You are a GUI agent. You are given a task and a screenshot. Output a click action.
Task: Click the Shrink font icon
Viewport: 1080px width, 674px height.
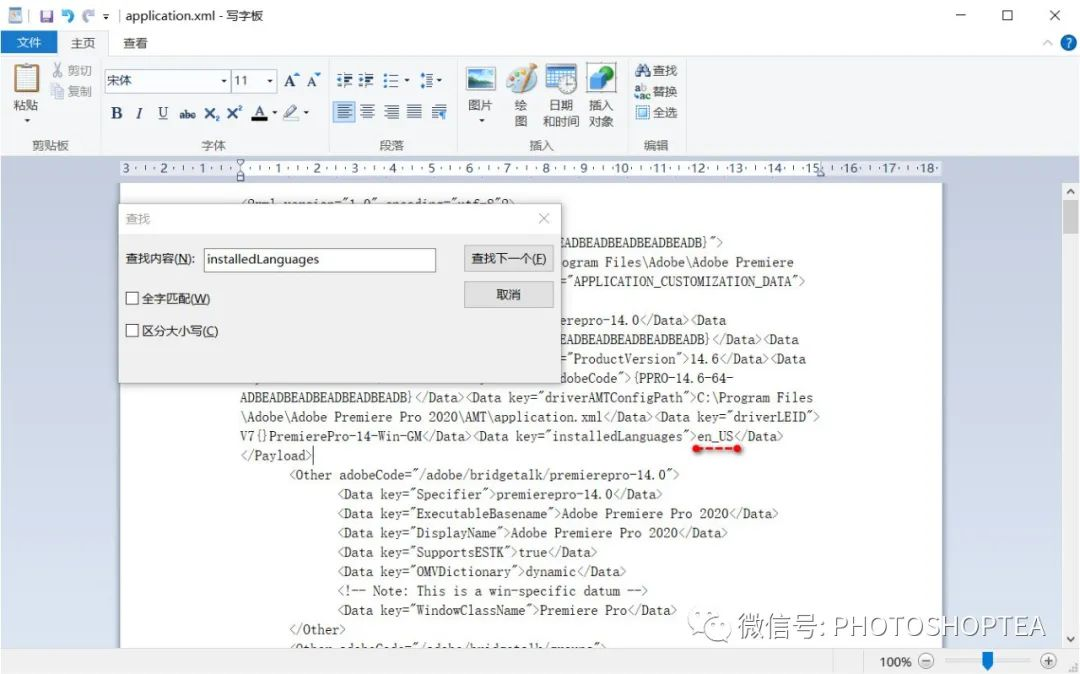pyautogui.click(x=313, y=81)
